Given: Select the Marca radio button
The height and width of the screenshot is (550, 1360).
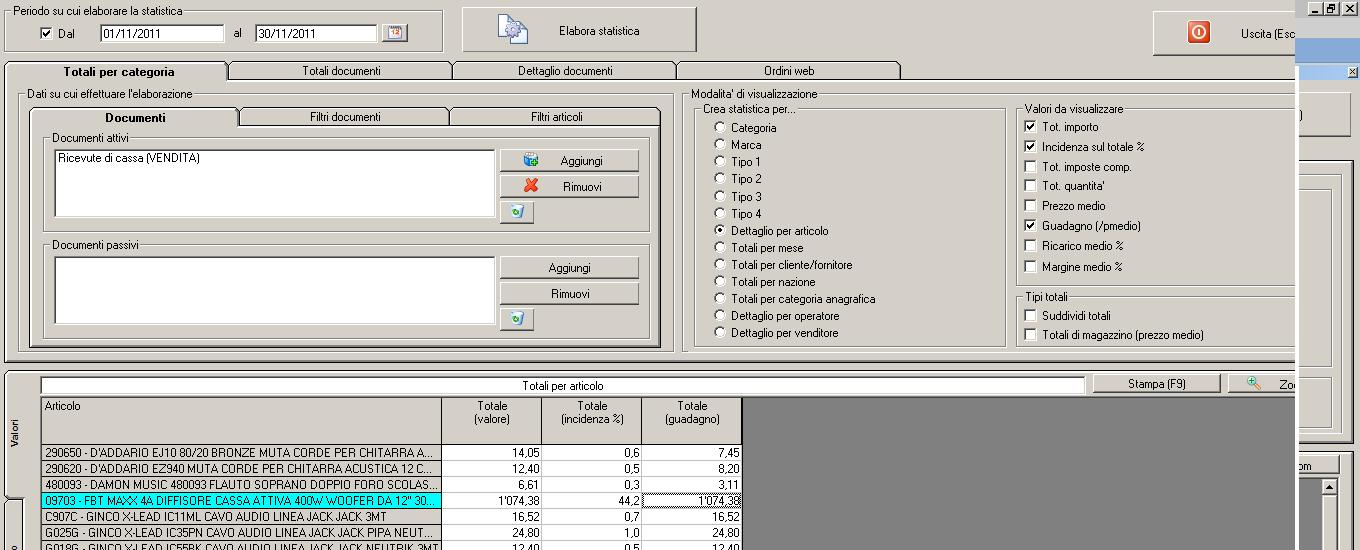Looking at the screenshot, I should click(x=720, y=145).
